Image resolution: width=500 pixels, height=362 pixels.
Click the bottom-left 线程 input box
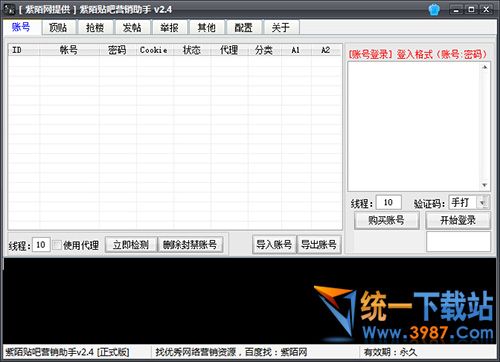coord(41,245)
